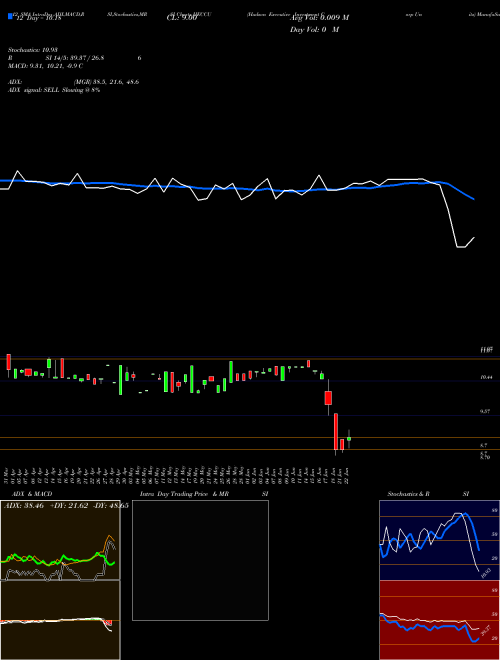Click the blue SMA line at its right end
The image size is (500, 660).
click(x=474, y=199)
